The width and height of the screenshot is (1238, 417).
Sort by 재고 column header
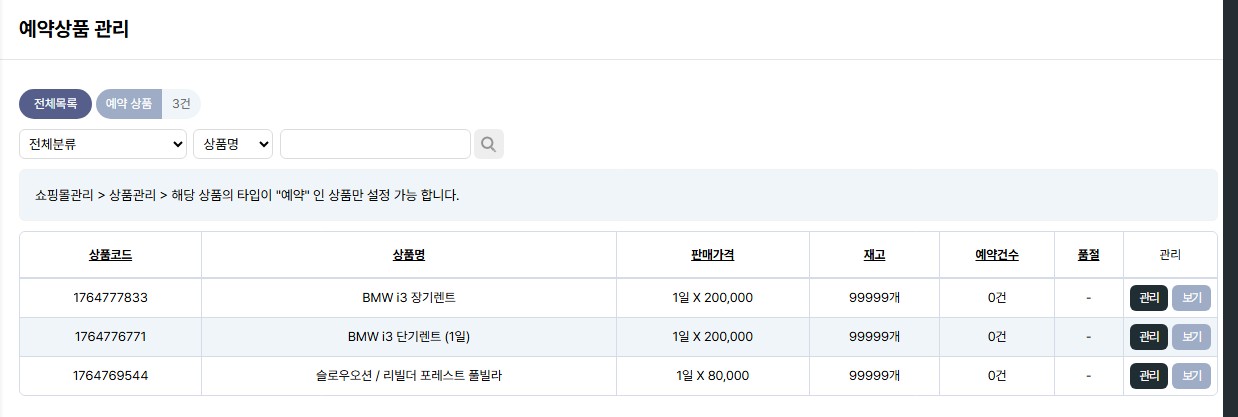click(x=874, y=255)
